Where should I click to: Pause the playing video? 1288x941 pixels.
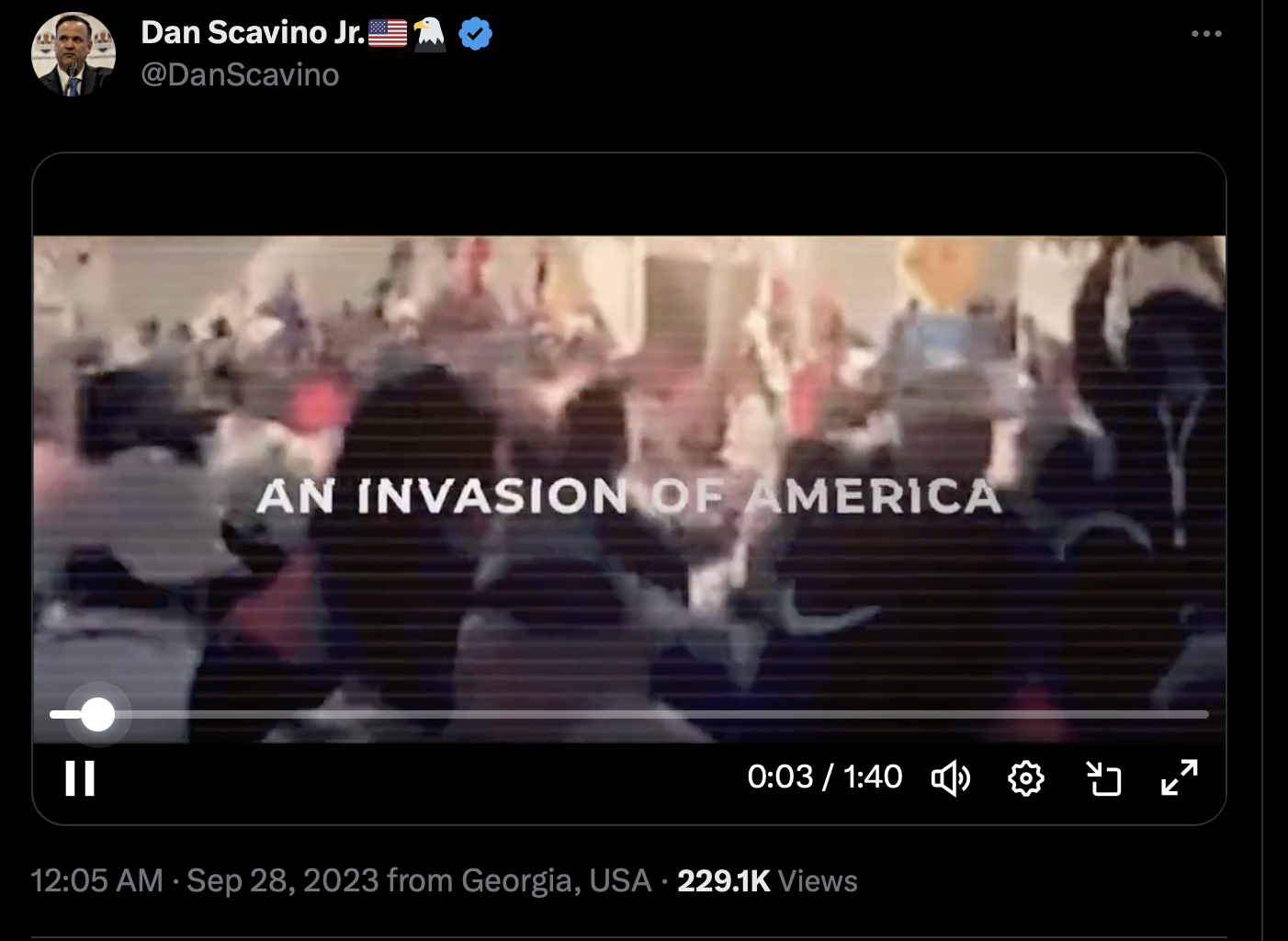click(80, 778)
